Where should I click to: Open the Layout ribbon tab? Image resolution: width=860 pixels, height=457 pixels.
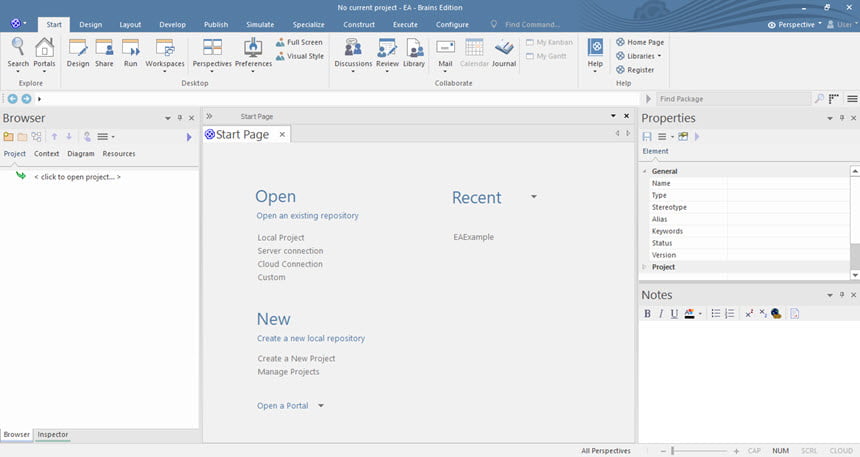pyautogui.click(x=130, y=25)
